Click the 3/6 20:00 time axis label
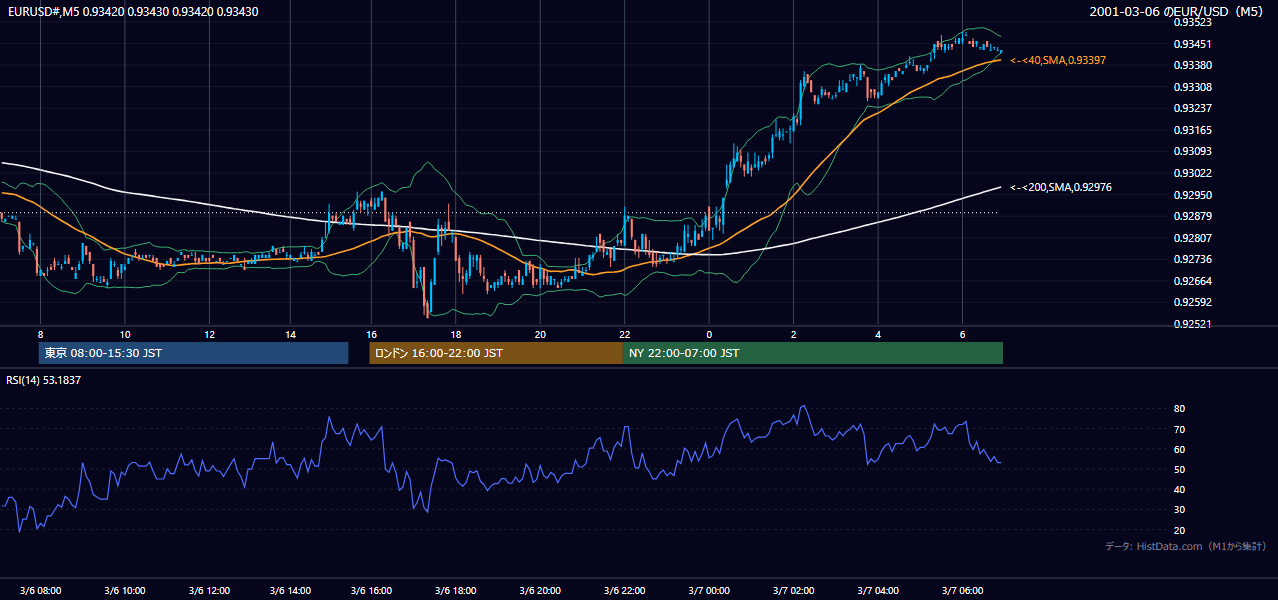This screenshot has width=1278, height=600. point(542,591)
